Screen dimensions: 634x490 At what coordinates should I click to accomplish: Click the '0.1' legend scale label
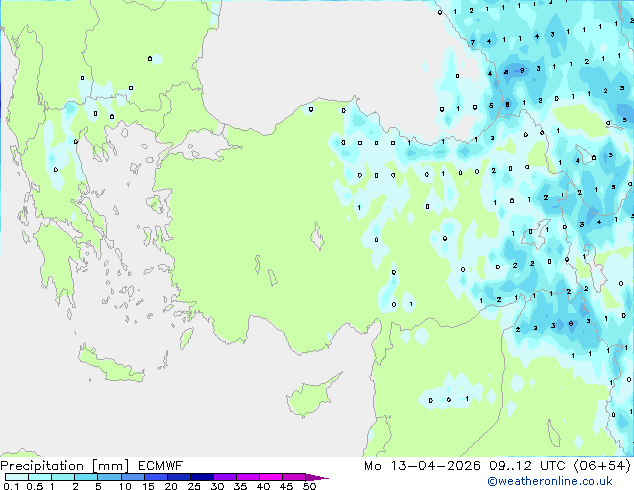11,486
